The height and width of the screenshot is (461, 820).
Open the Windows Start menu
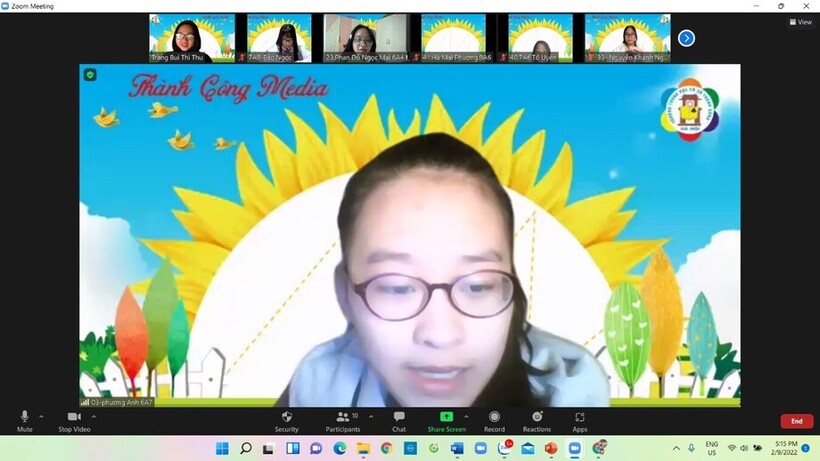(x=221, y=448)
